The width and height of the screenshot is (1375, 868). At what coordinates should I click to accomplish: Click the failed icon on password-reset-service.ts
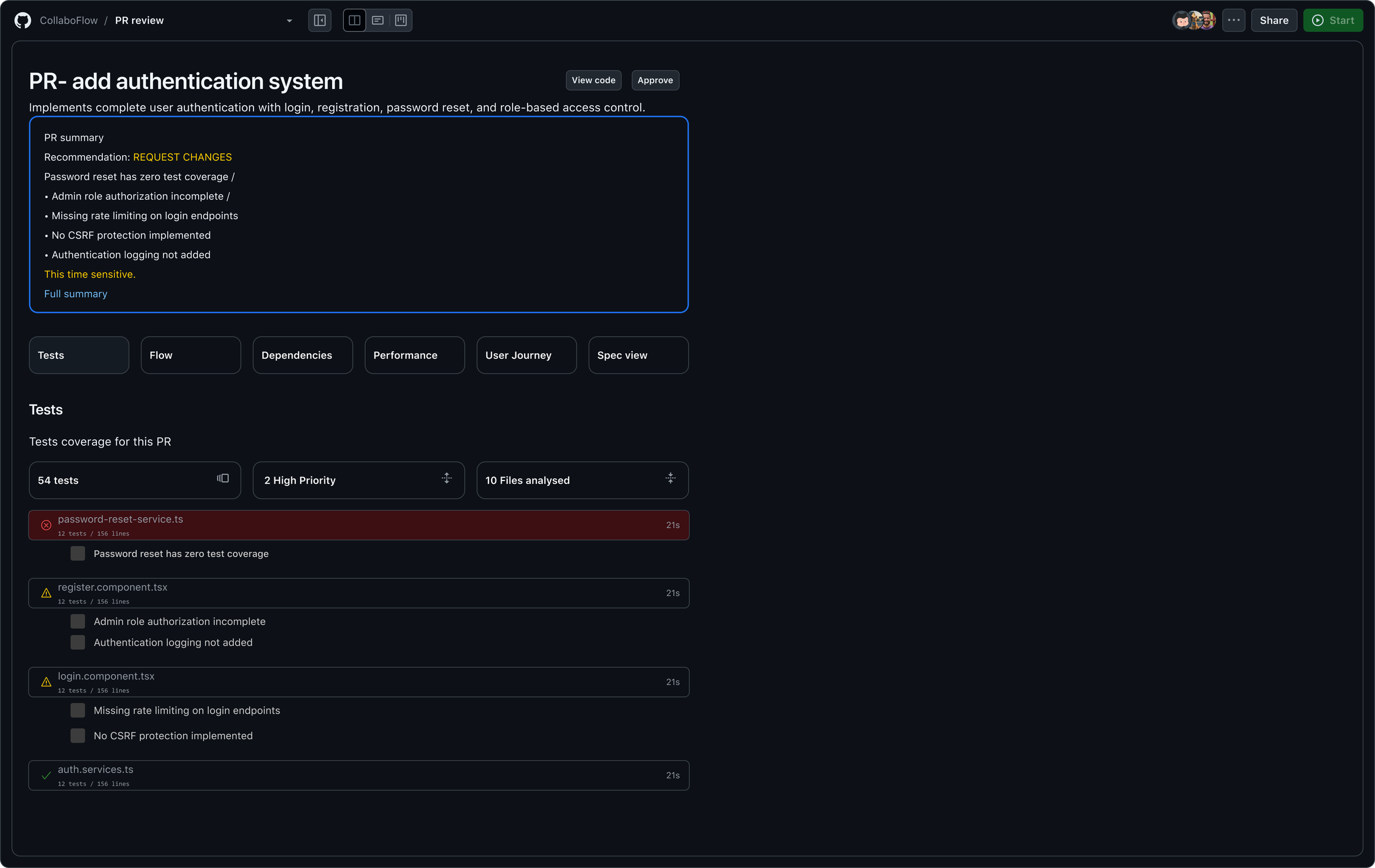point(46,525)
